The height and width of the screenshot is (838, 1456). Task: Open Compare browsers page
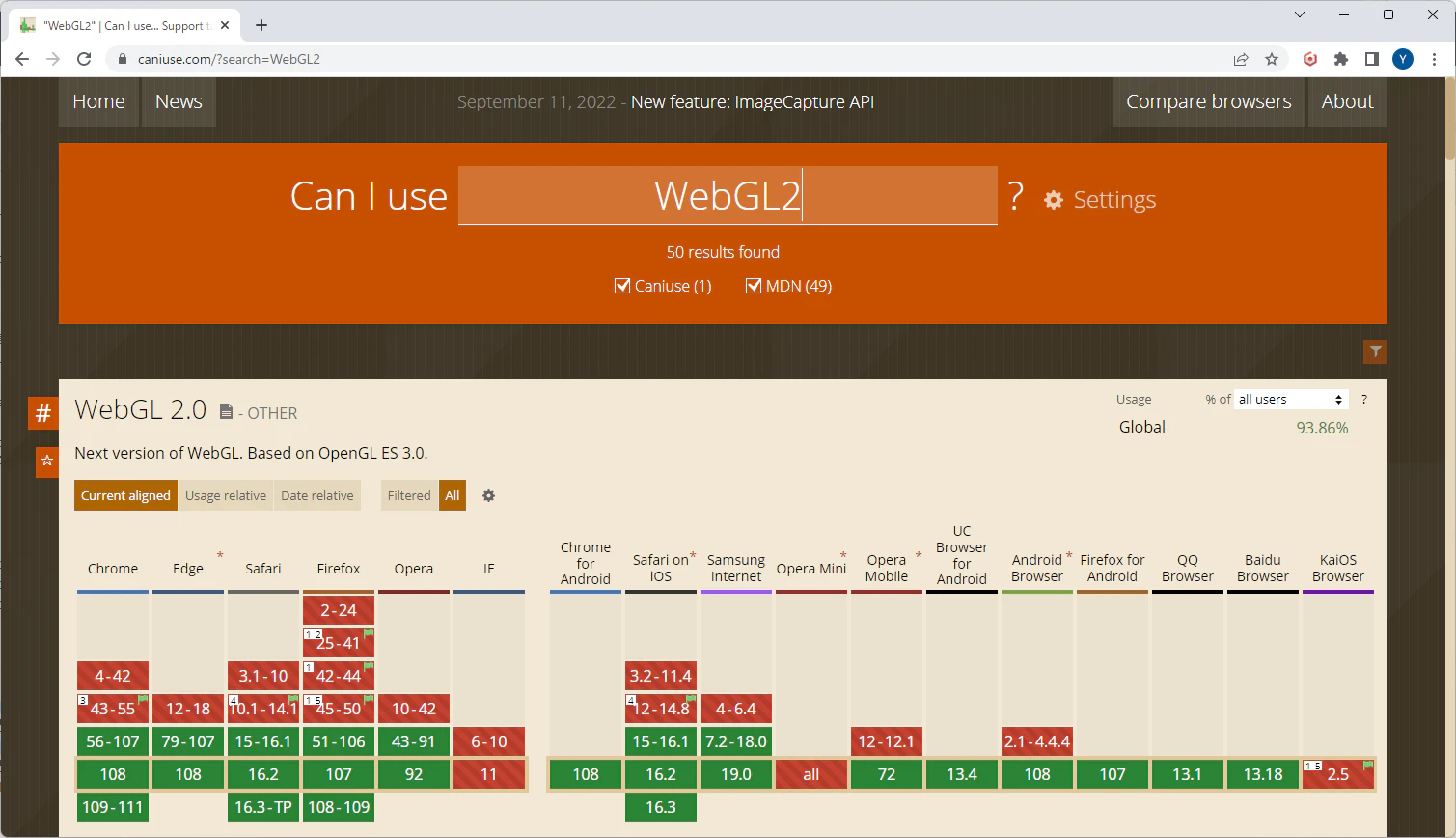(1209, 101)
